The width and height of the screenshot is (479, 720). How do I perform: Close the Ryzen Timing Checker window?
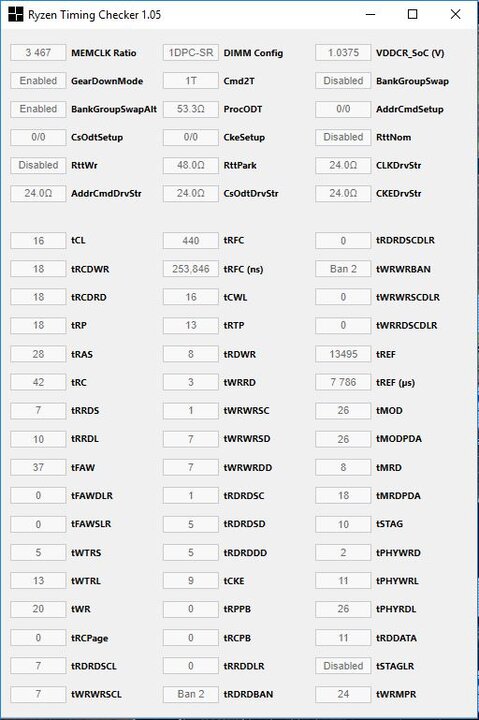pos(455,14)
